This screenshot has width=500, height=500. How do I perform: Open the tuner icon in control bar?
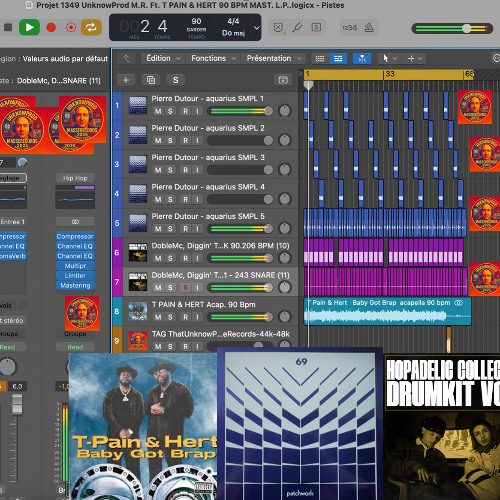tap(297, 27)
